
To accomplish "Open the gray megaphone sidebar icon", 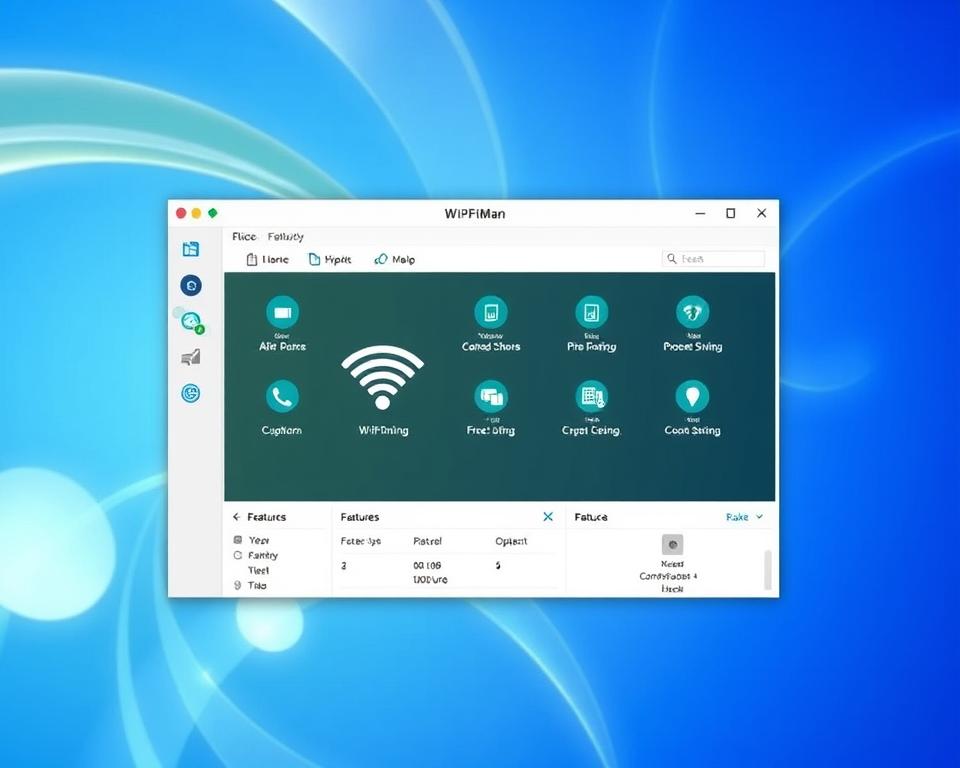I will coord(191,357).
